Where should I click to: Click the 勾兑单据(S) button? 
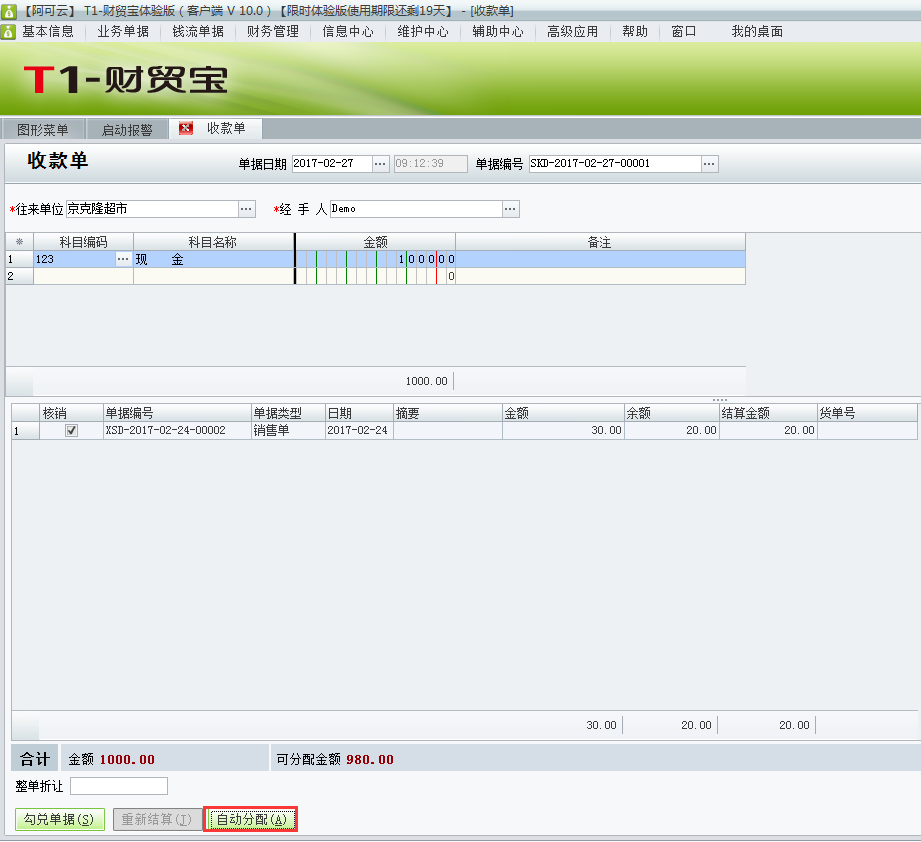(x=59, y=818)
